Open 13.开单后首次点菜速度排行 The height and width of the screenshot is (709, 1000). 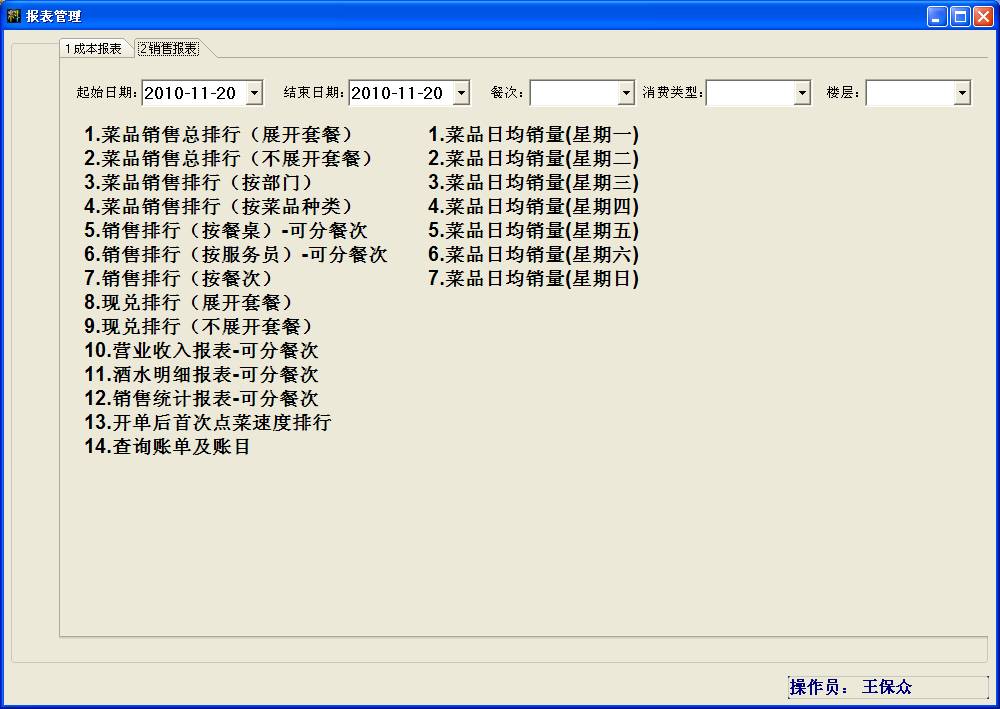(207, 422)
